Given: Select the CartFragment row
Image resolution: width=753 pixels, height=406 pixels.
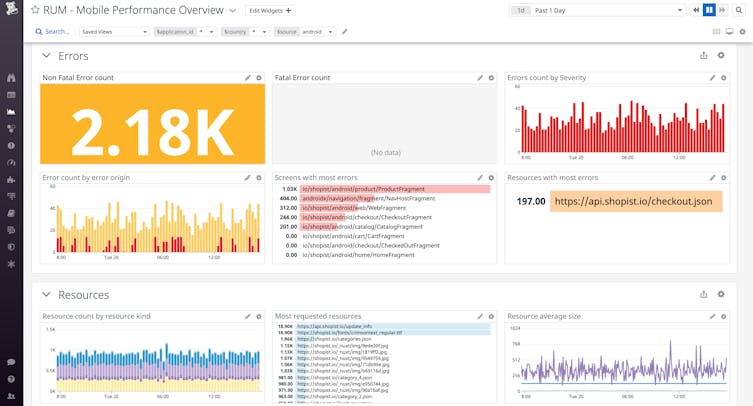Looking at the screenshot, I should (384, 236).
